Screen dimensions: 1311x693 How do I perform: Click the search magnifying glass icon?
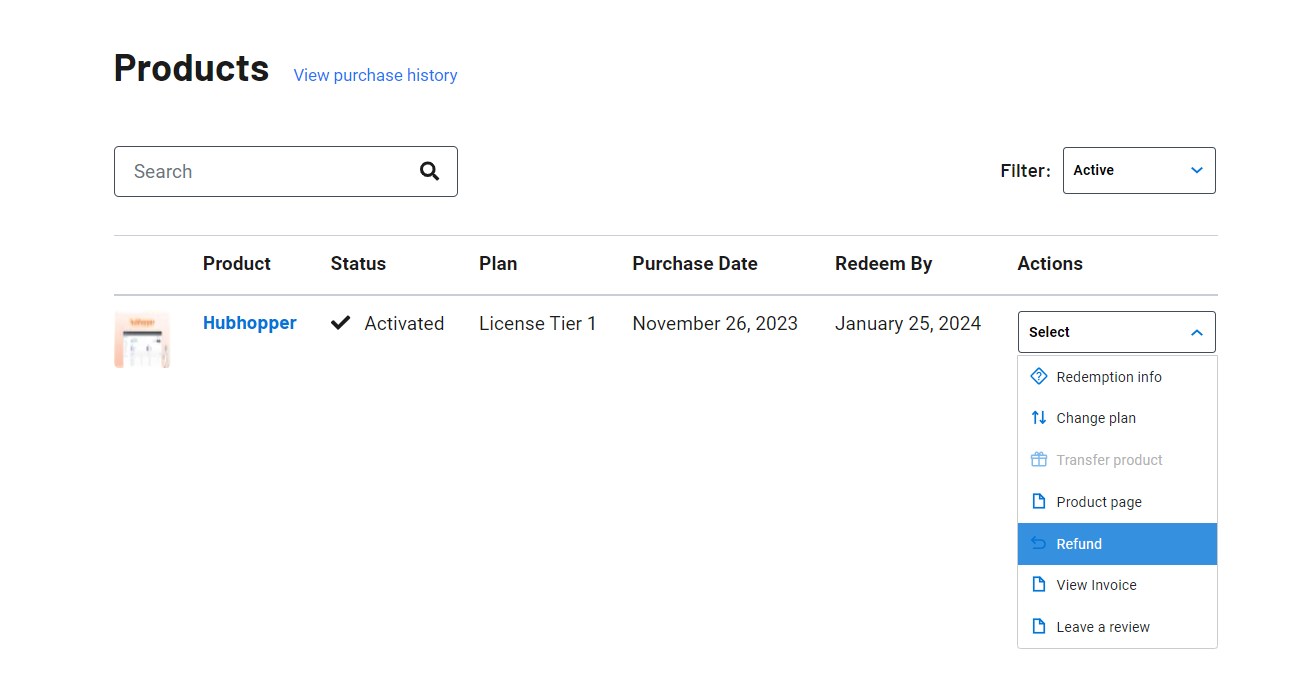[x=429, y=171]
